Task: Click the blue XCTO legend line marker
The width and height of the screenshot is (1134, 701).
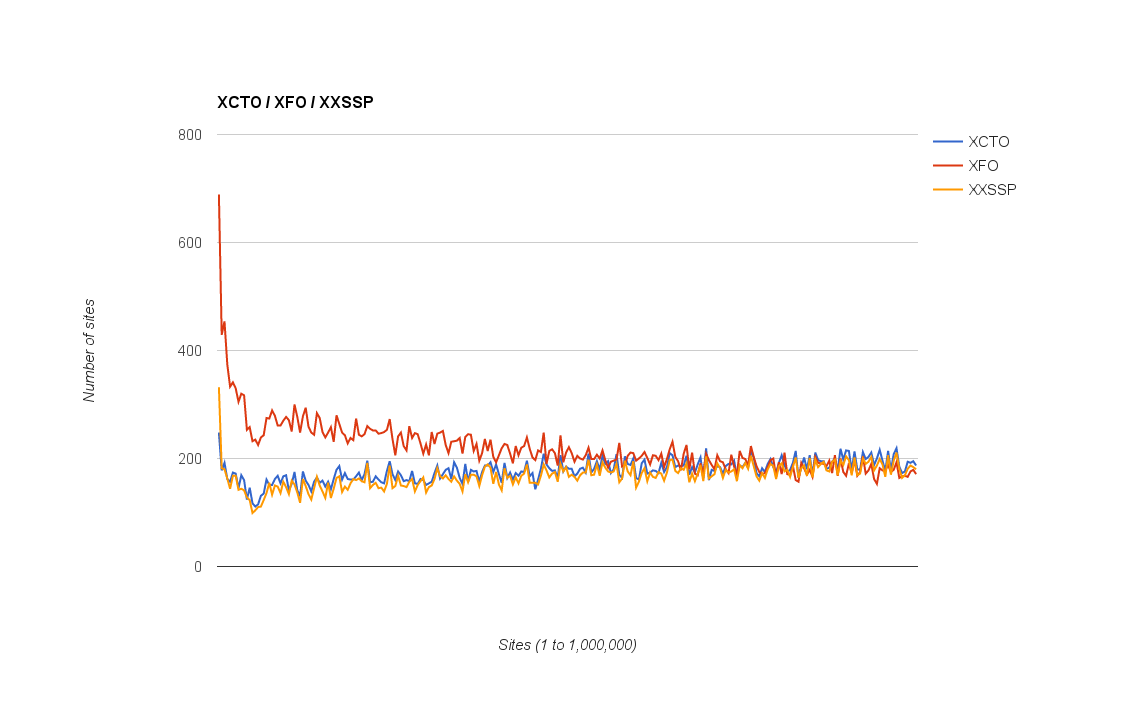Action: pyautogui.click(x=947, y=142)
